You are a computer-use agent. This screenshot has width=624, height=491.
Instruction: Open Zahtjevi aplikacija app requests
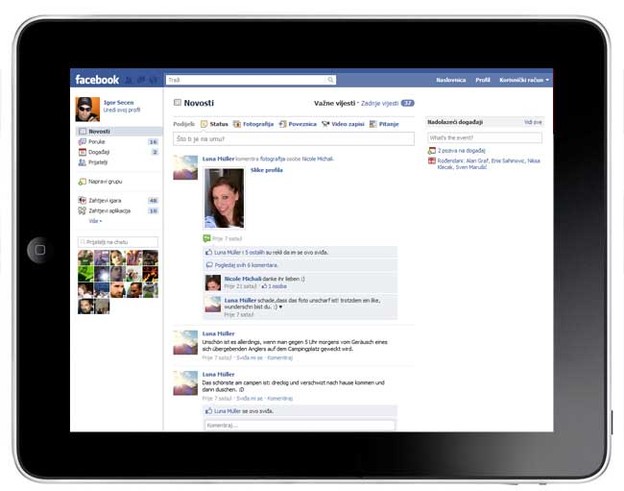pyautogui.click(x=108, y=211)
